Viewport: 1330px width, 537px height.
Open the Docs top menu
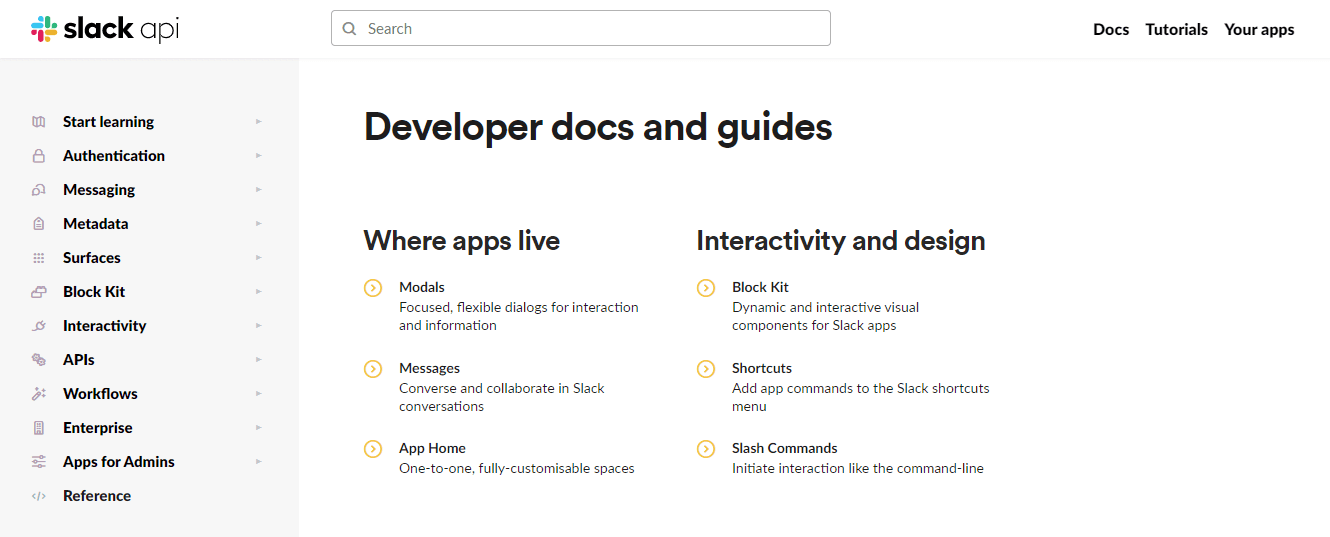(x=1111, y=30)
